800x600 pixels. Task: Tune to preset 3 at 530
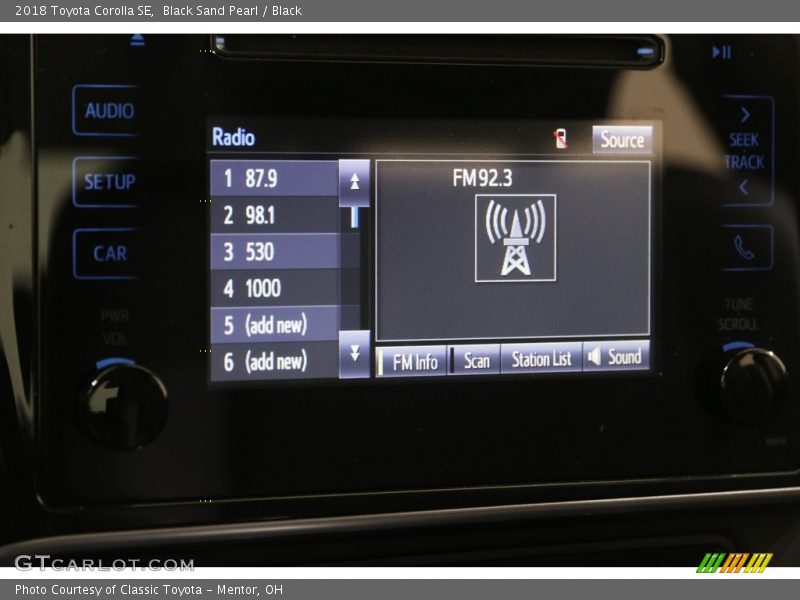pyautogui.click(x=275, y=252)
